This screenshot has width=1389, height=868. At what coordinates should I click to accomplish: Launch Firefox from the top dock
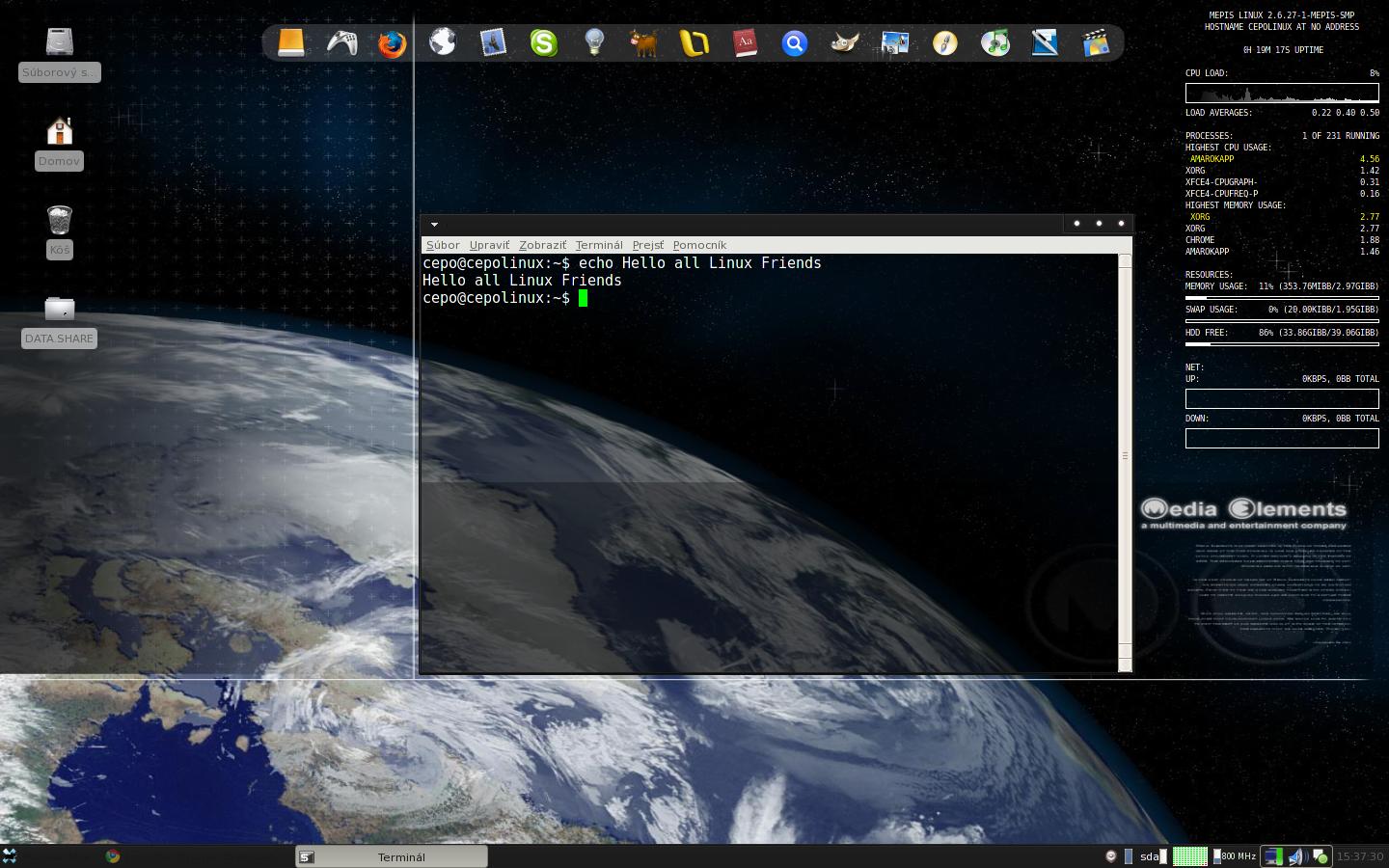coord(392,43)
